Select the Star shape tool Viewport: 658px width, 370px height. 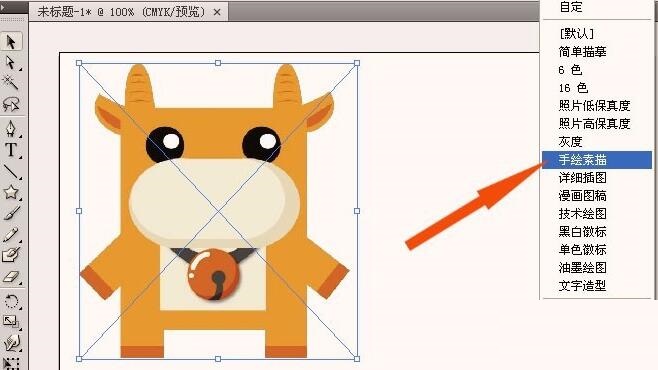(11, 193)
